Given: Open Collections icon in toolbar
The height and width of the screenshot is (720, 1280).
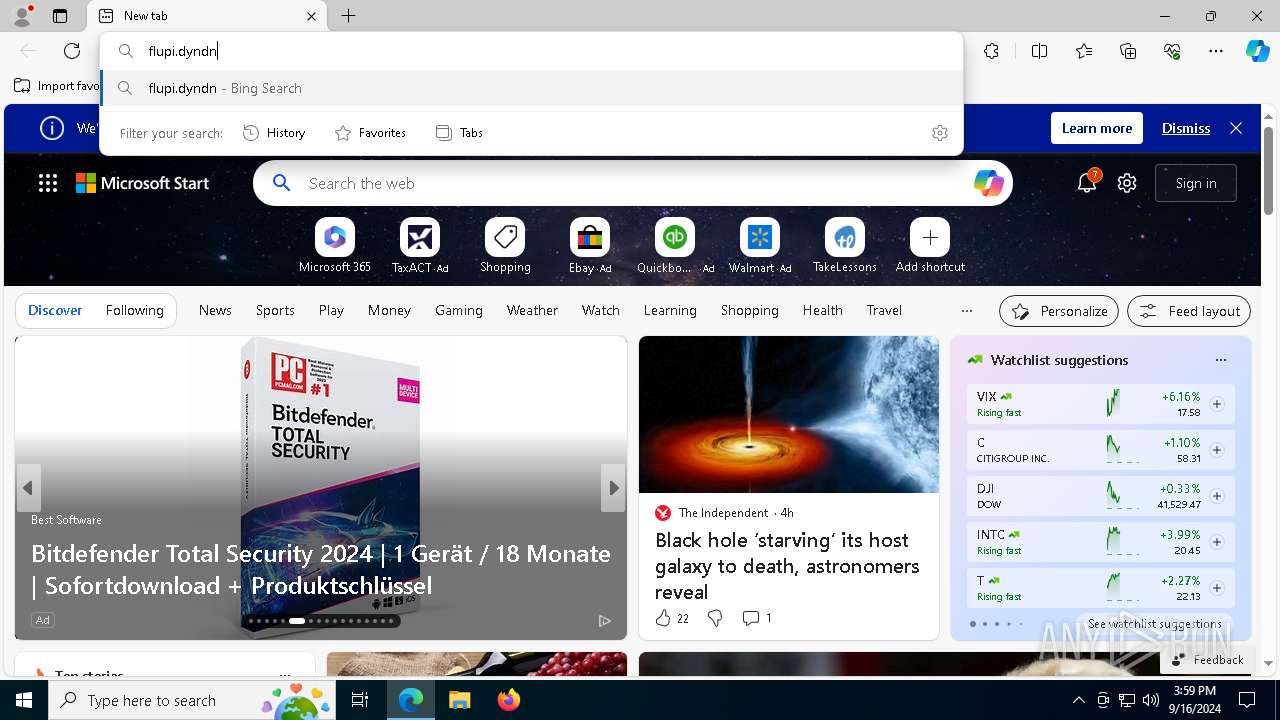Looking at the screenshot, I should (x=1128, y=51).
